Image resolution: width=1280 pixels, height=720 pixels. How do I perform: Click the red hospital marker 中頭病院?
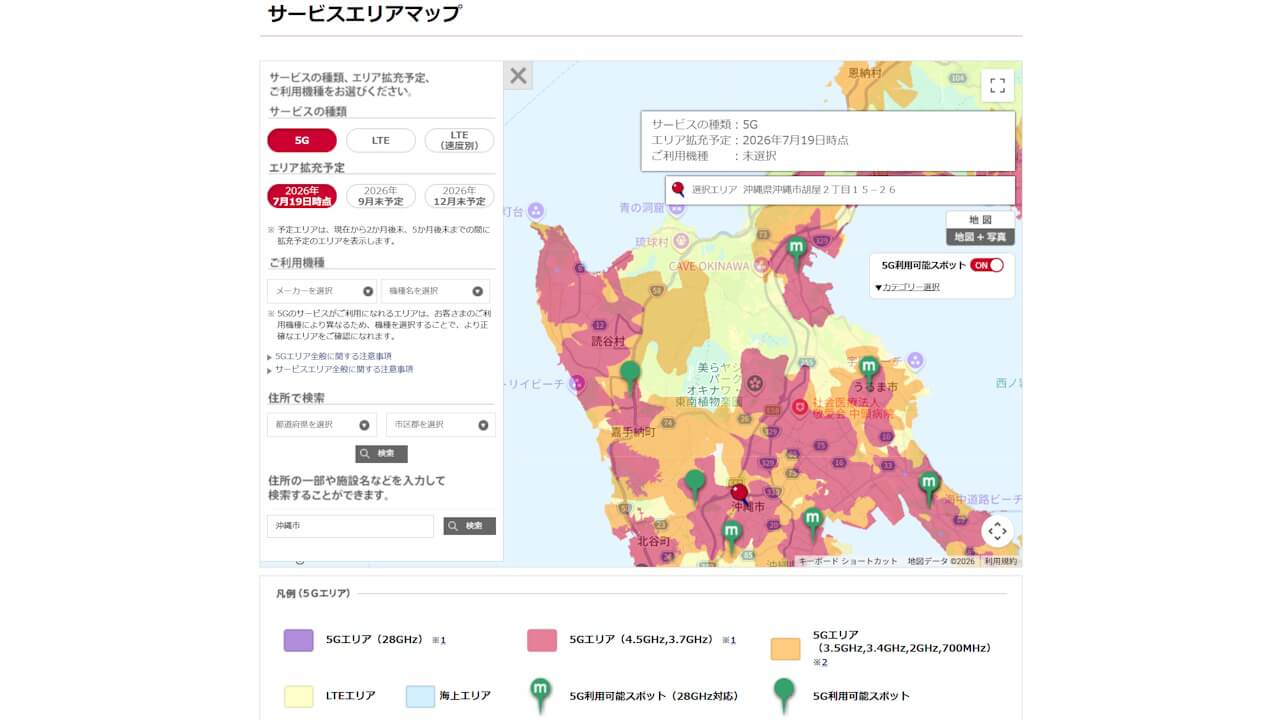[x=800, y=406]
